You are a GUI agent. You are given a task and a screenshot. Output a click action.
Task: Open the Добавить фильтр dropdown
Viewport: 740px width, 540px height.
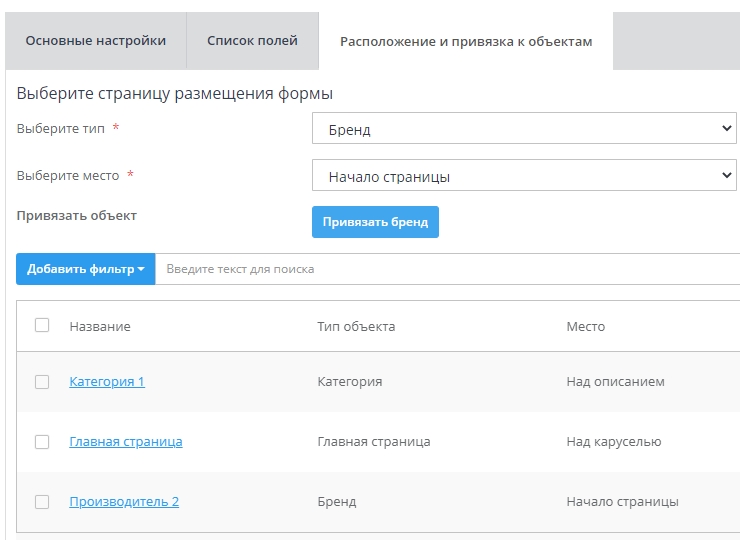pyautogui.click(x=86, y=269)
